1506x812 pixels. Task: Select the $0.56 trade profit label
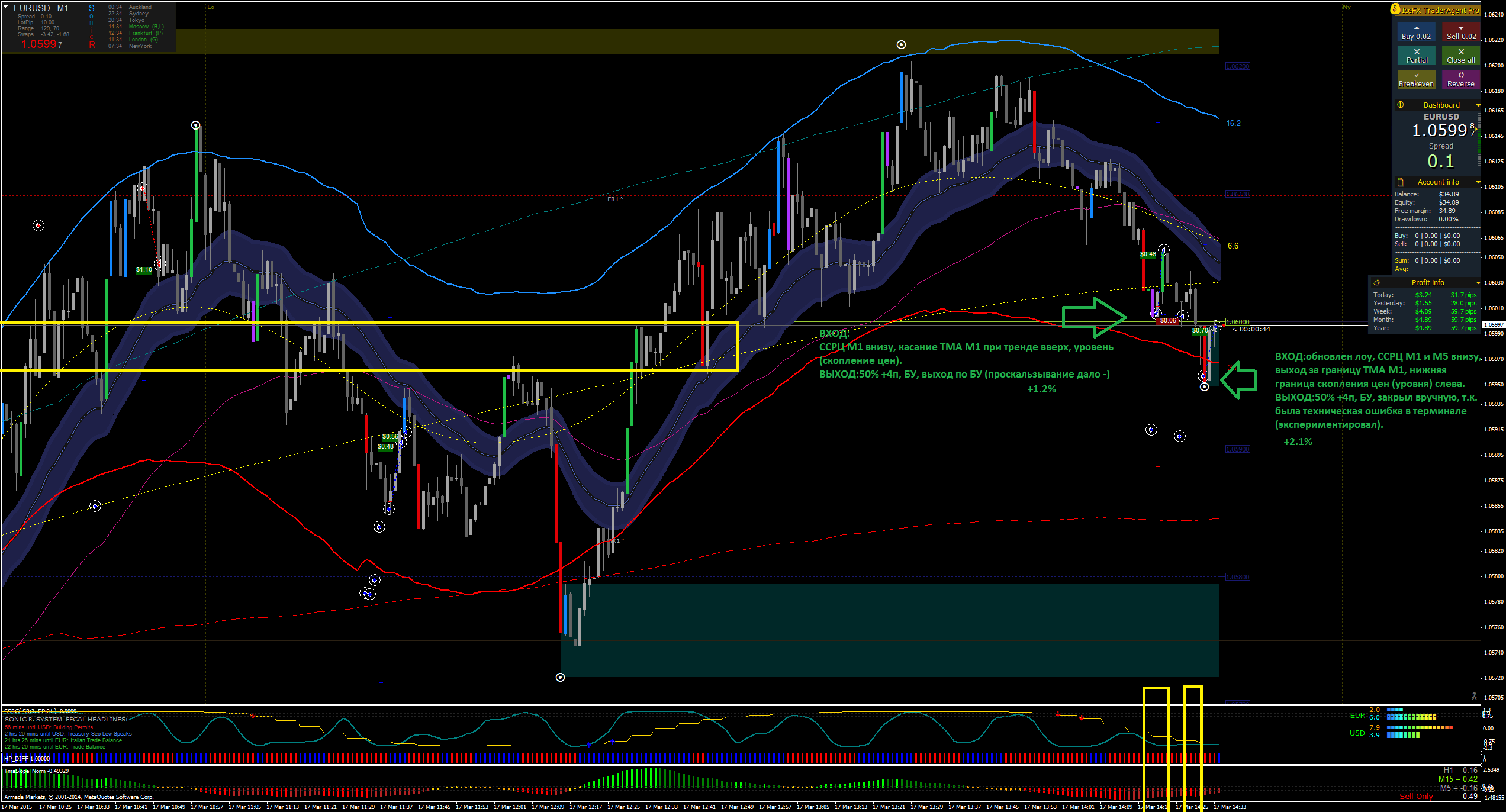[x=390, y=437]
